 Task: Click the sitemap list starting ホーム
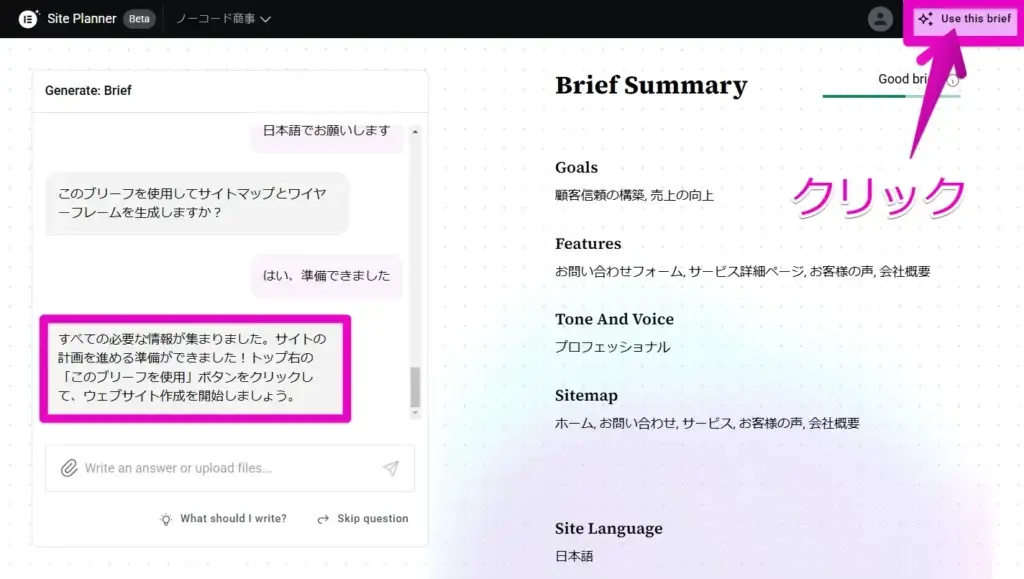click(707, 423)
